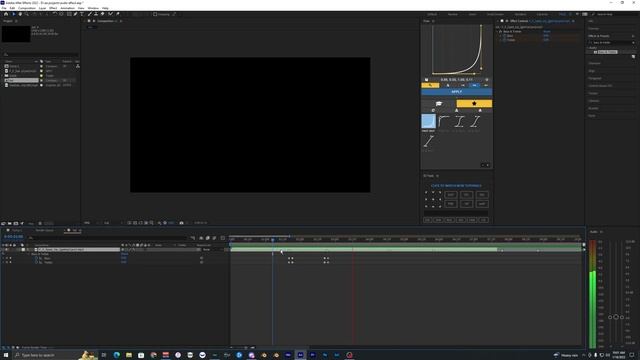Viewport: 640px width, 360px height.
Task: Select the first highlighted Flow curve preset
Action: pos(428,121)
